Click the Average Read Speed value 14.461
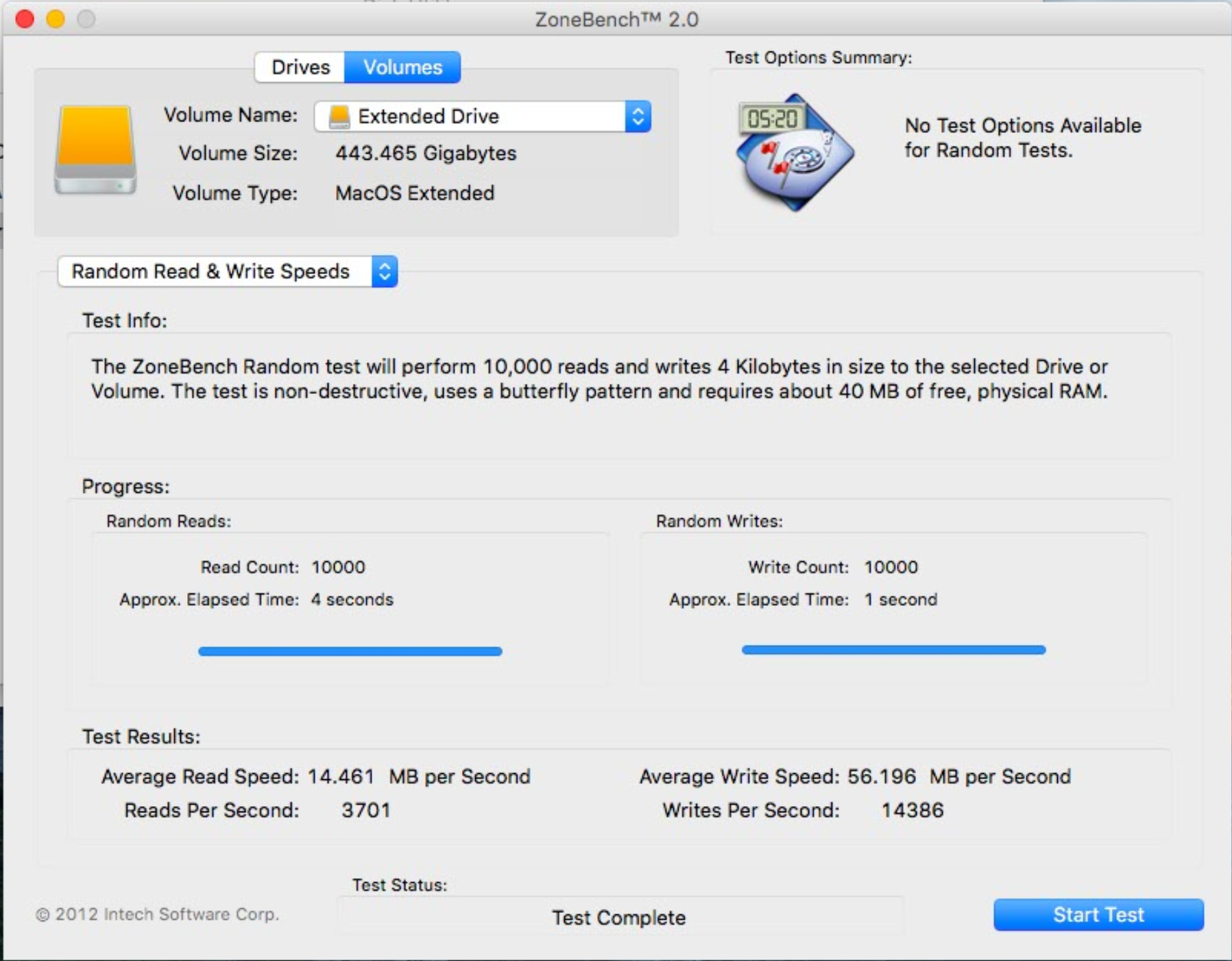 coord(341,777)
